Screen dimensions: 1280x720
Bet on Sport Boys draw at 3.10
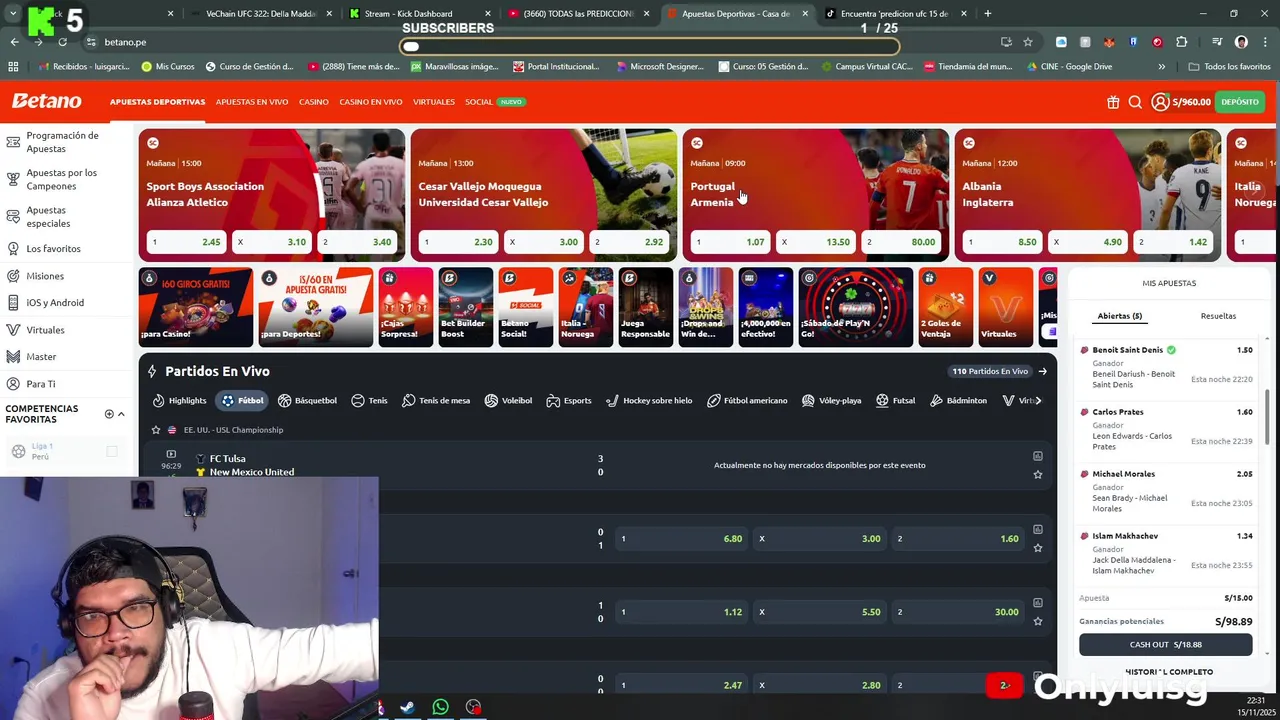(x=272, y=242)
